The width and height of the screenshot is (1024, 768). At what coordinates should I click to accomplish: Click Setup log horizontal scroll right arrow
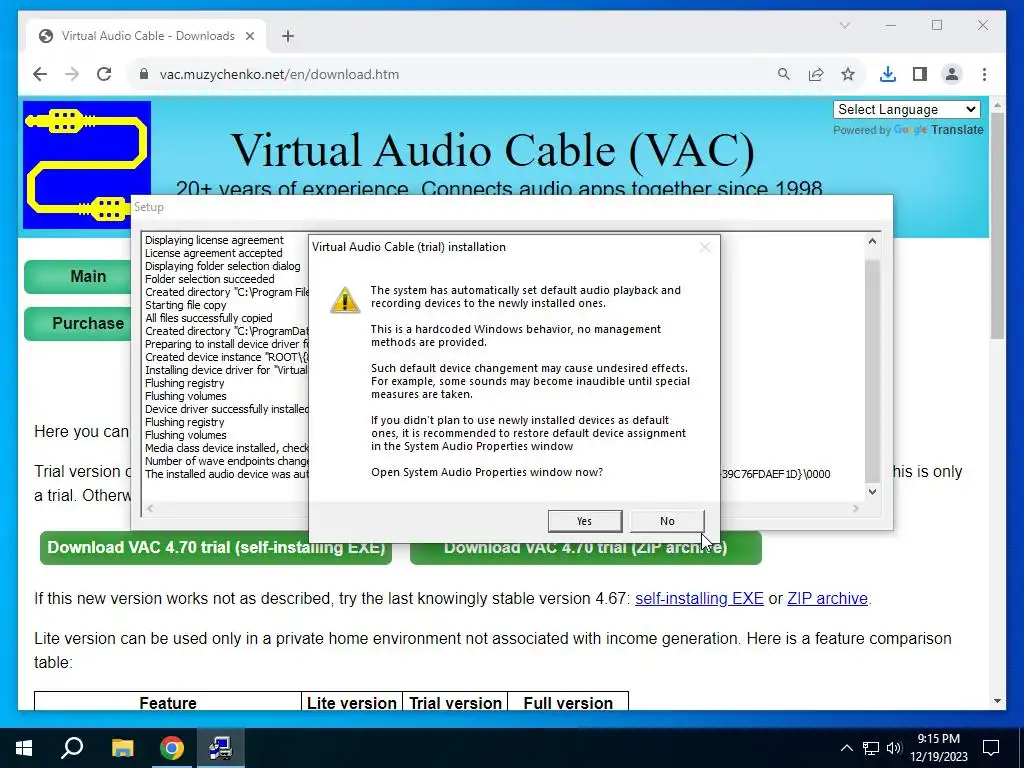(856, 508)
